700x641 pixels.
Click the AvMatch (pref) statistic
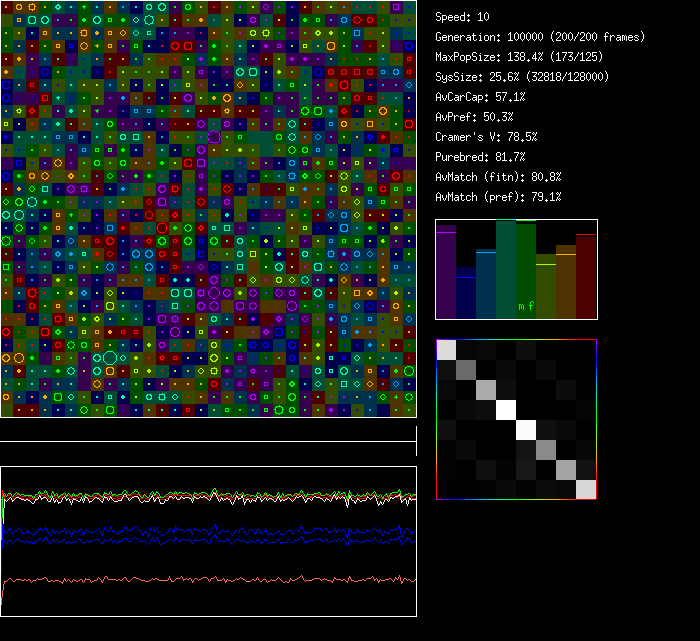click(498, 197)
